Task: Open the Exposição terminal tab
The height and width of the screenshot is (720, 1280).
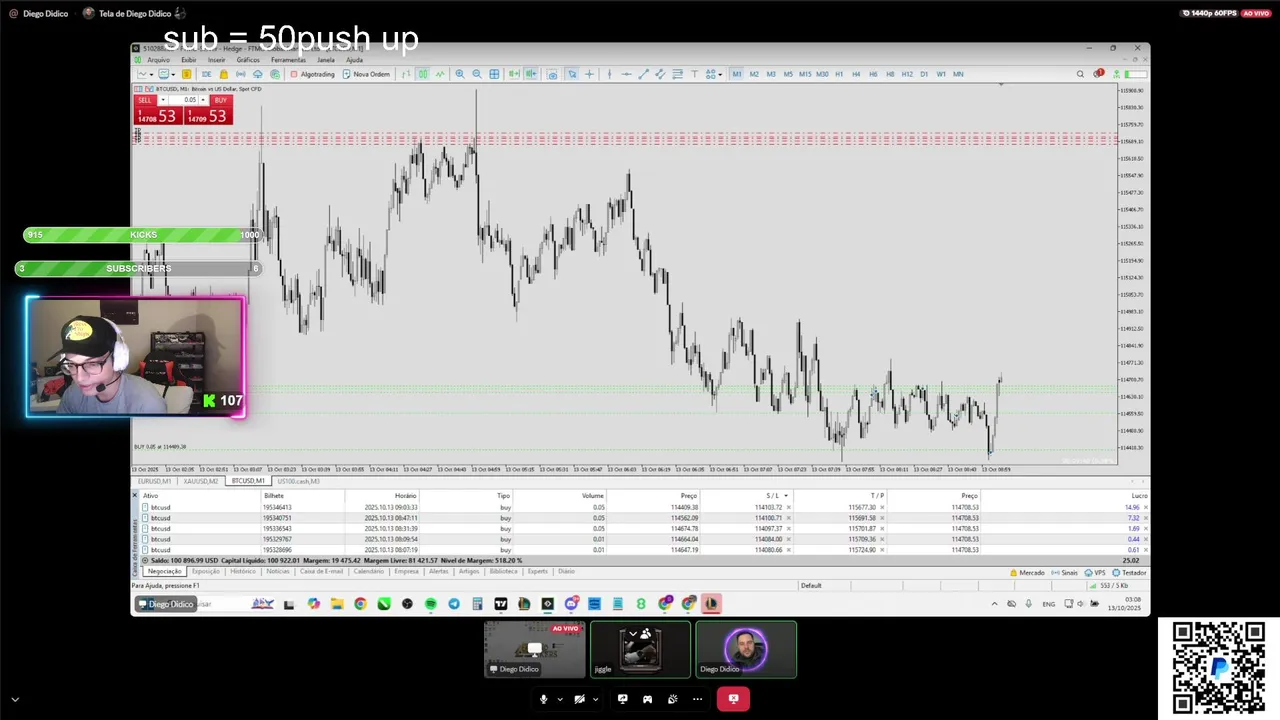Action: click(x=206, y=571)
